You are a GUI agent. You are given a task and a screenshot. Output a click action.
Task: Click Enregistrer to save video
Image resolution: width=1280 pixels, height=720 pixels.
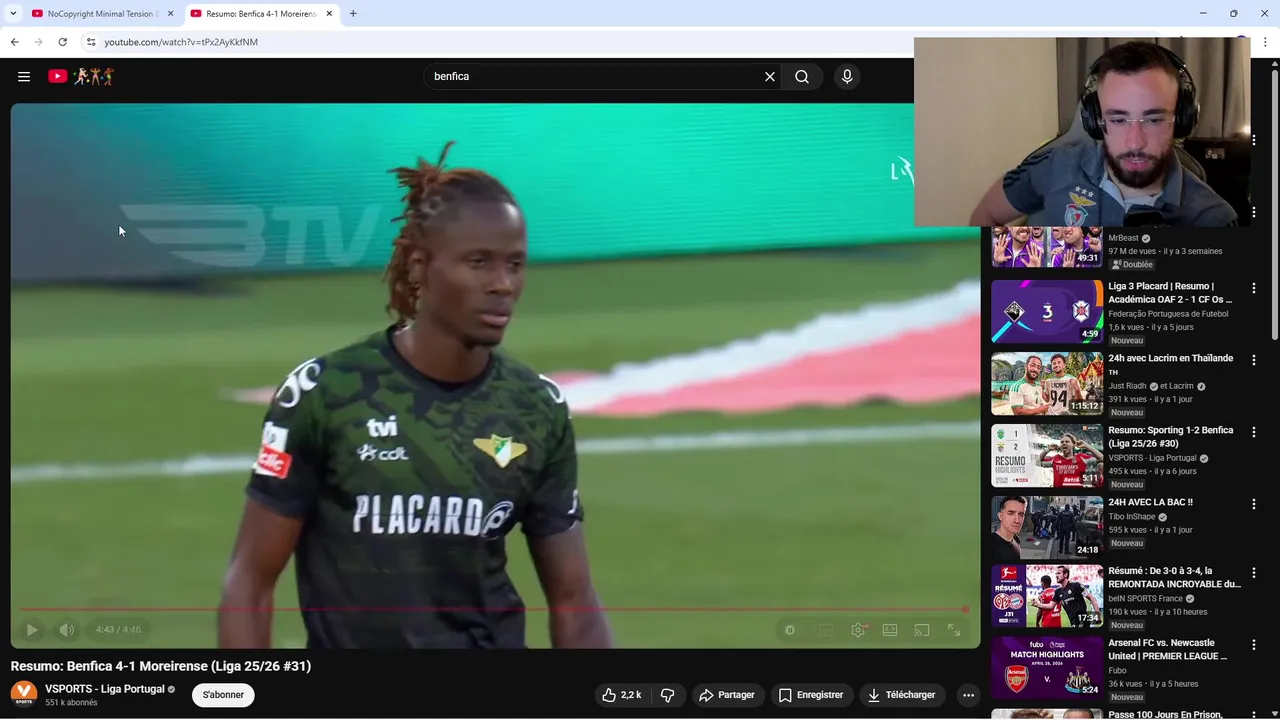click(x=811, y=695)
